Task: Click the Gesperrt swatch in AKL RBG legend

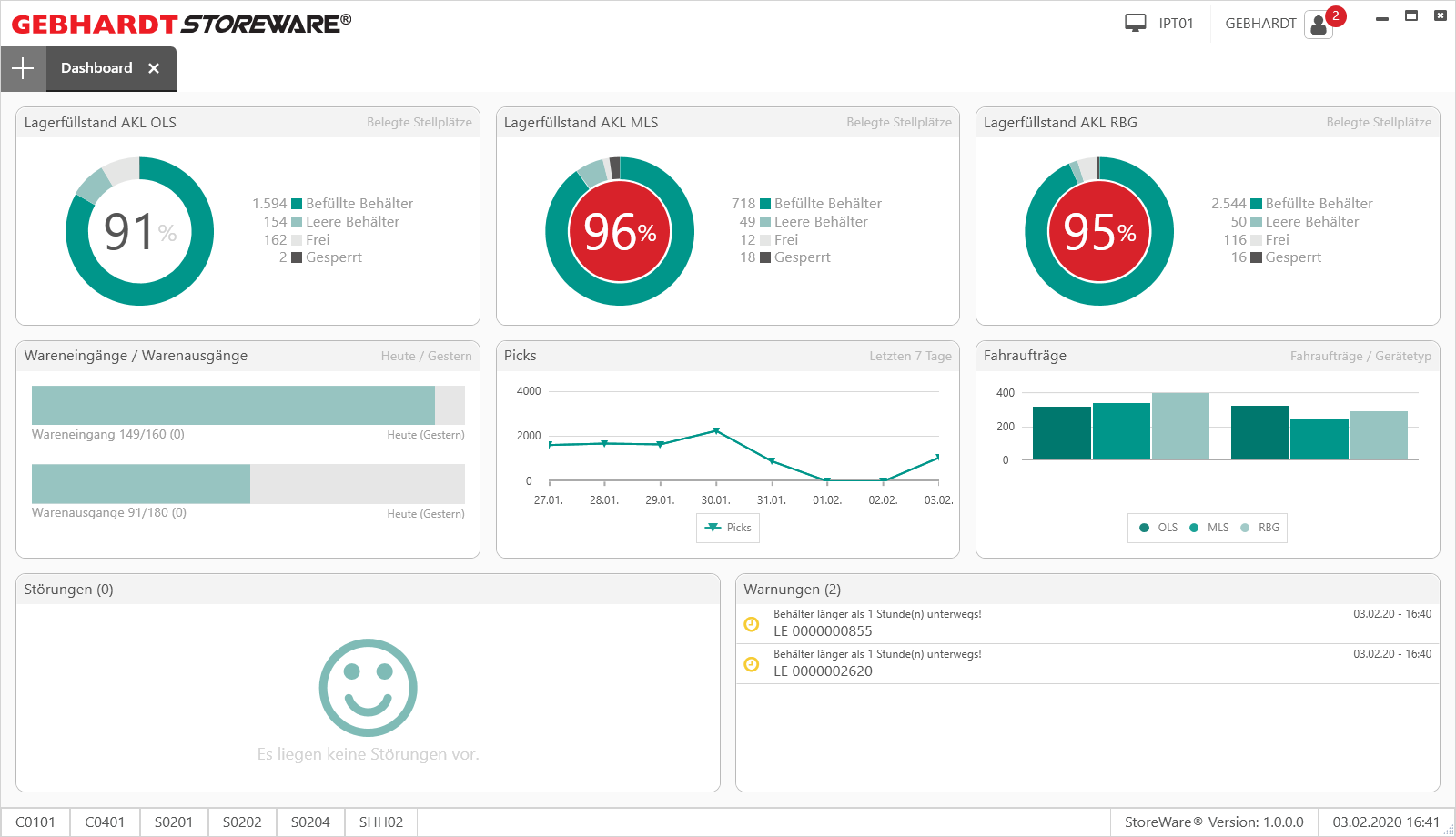Action: [x=1257, y=257]
